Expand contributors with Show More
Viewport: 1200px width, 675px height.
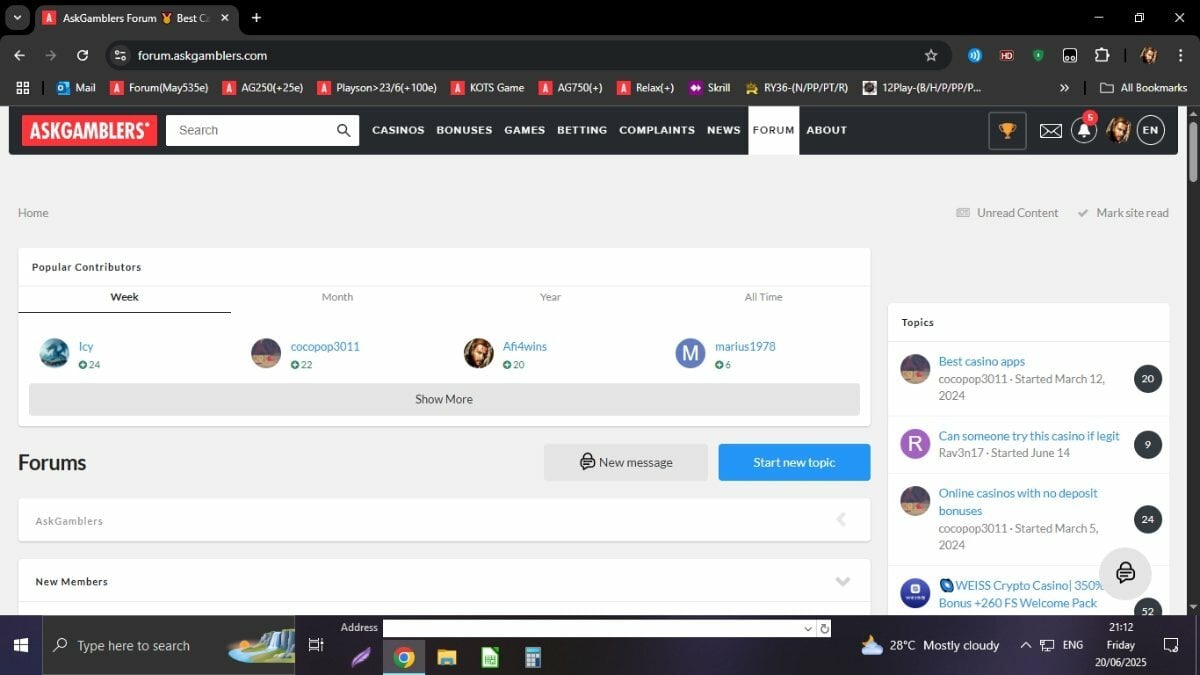click(x=444, y=399)
